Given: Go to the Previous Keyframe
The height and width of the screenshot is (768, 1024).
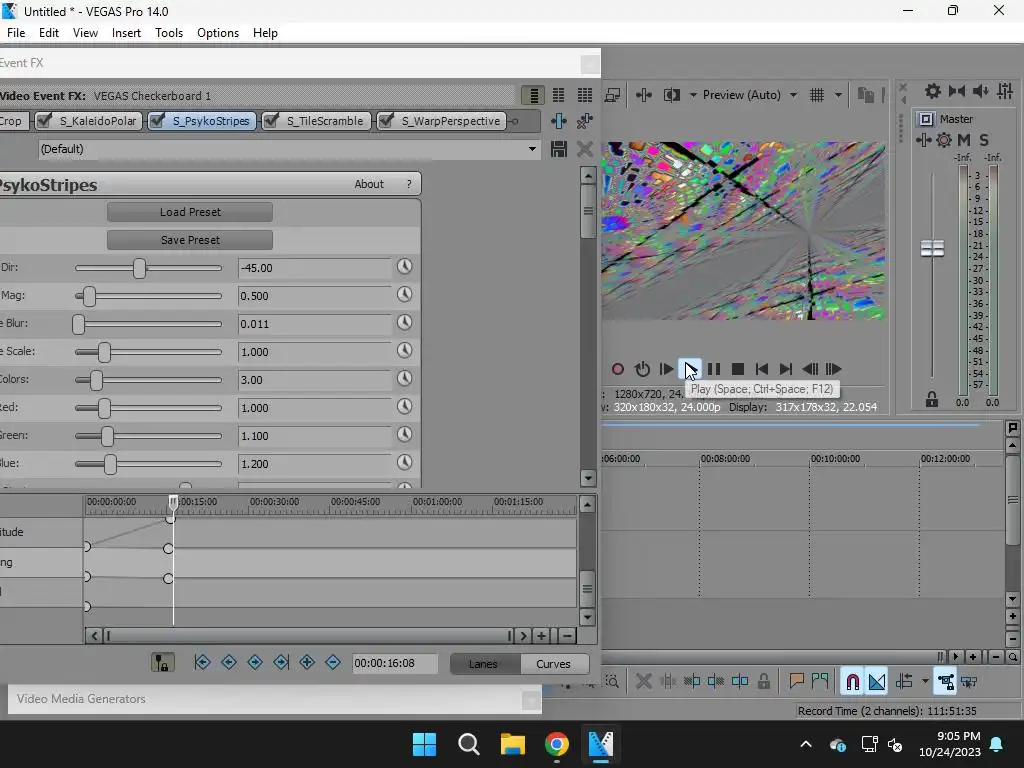Looking at the screenshot, I should point(229,662).
